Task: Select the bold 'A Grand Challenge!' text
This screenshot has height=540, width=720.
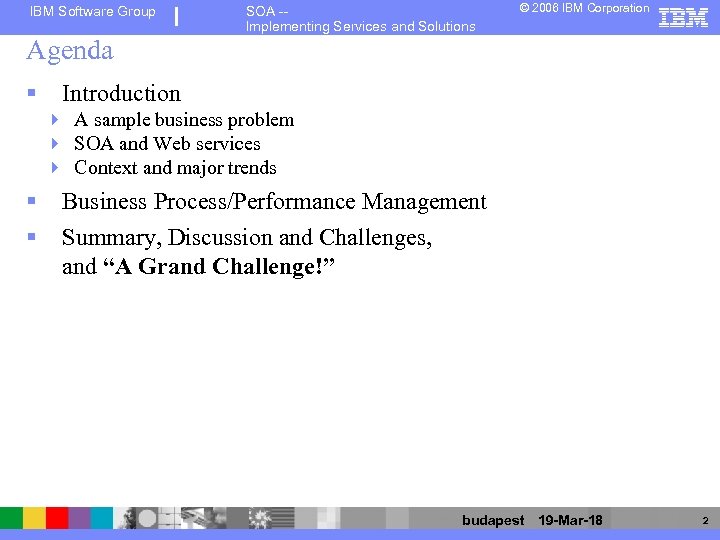Action: 219,267
